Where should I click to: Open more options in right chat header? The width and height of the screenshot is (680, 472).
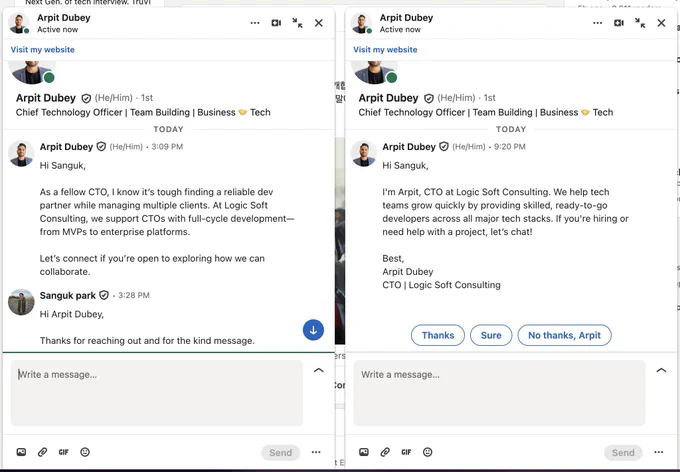(598, 23)
